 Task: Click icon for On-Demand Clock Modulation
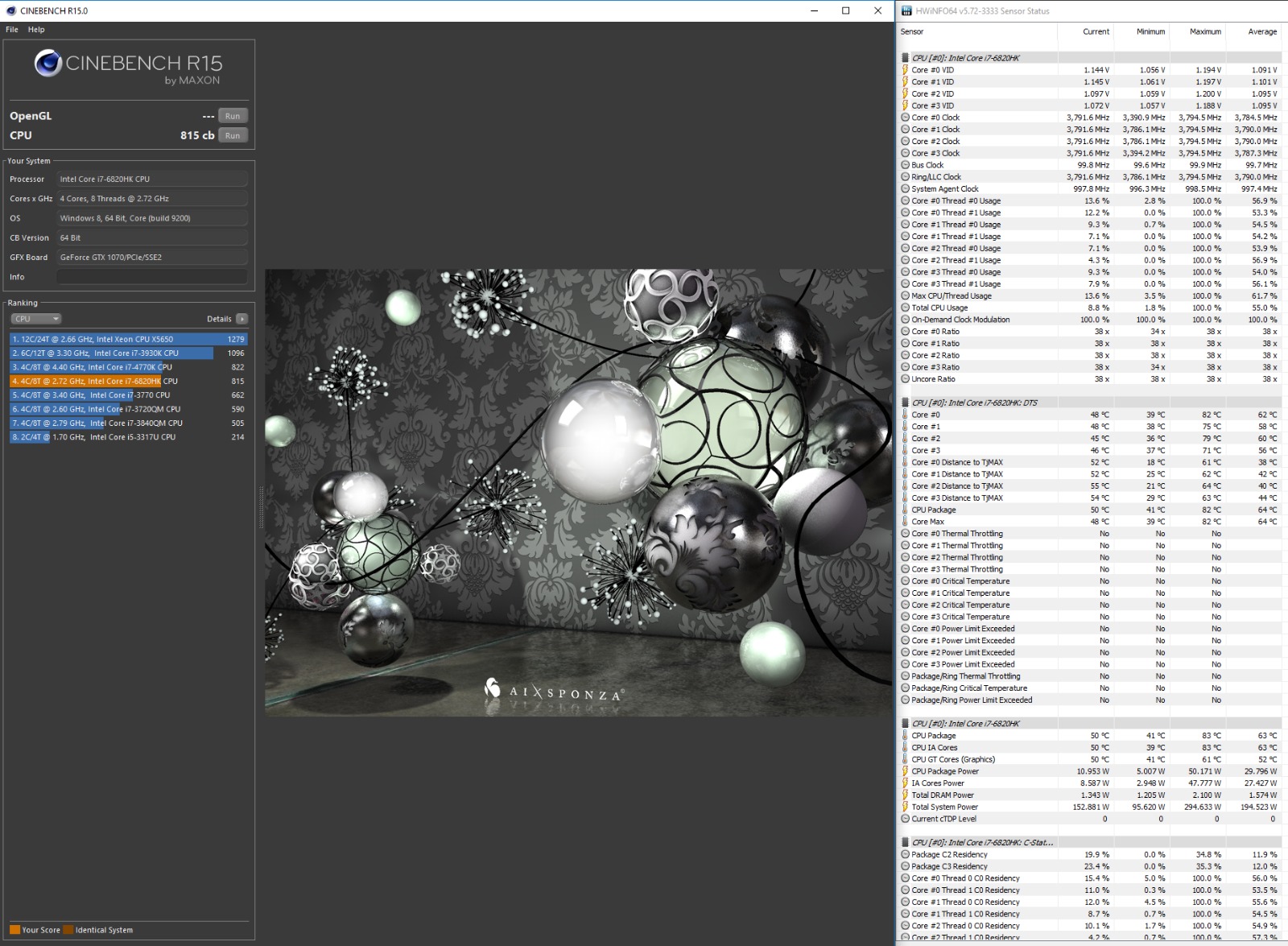point(905,320)
